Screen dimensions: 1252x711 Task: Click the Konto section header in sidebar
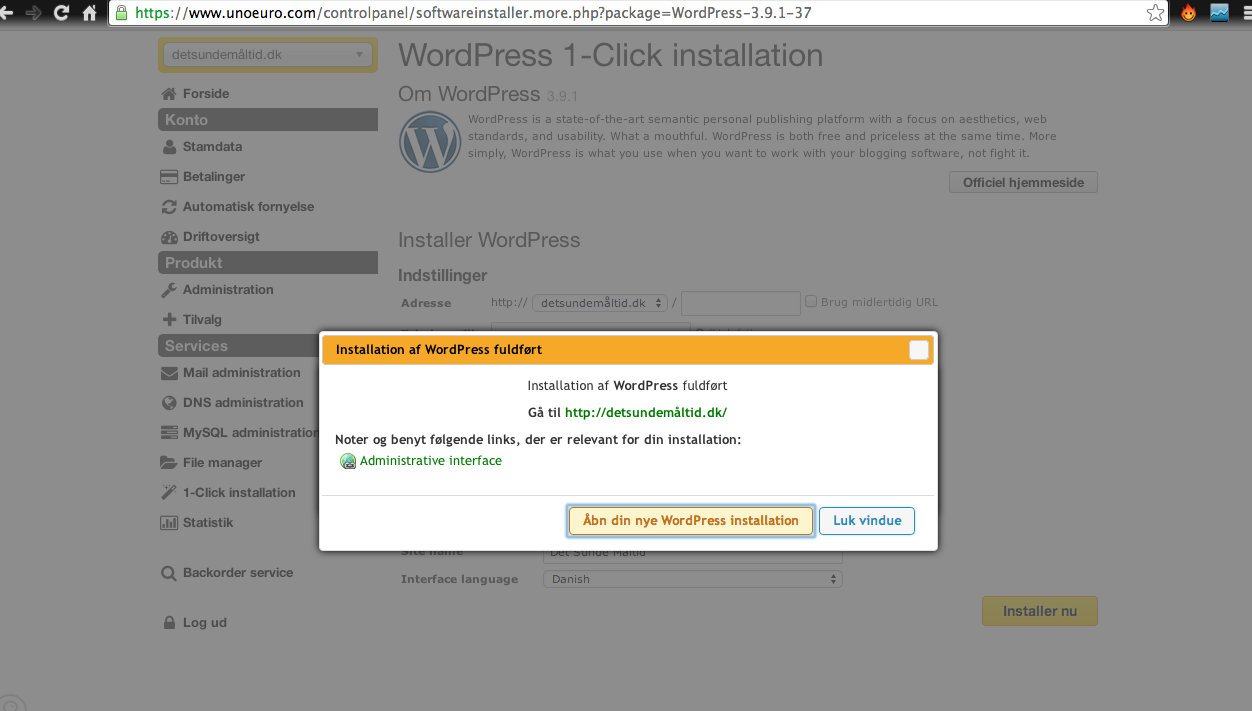click(268, 120)
